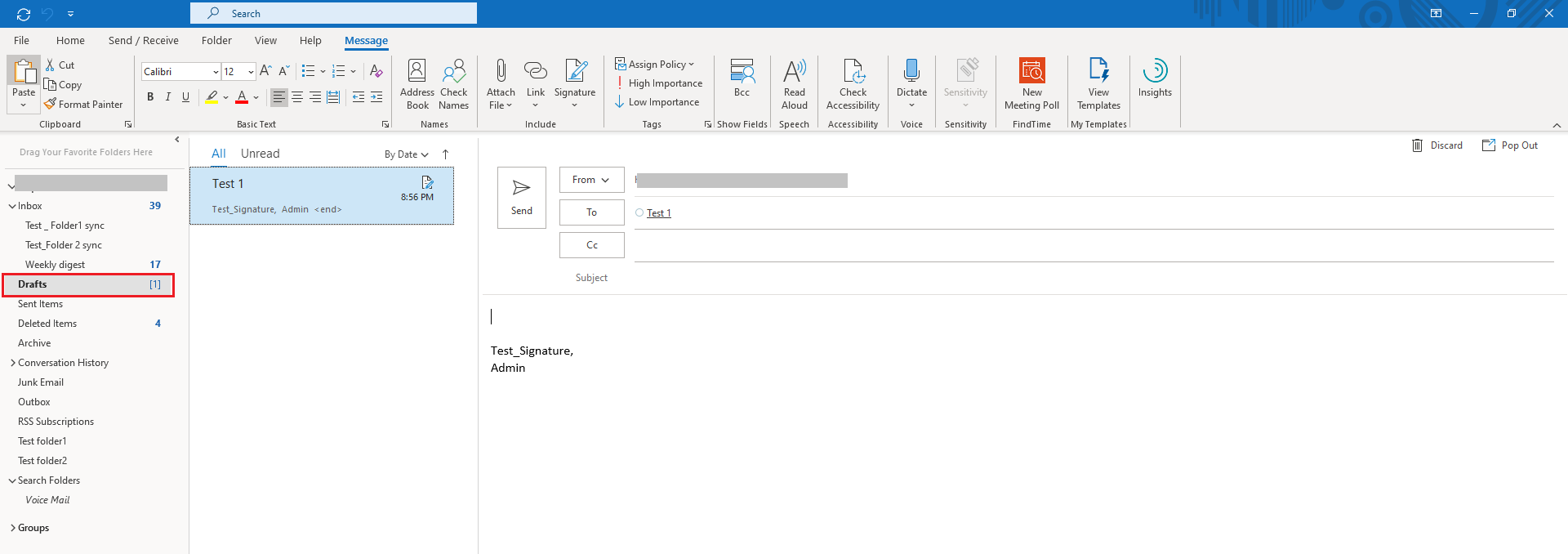
Task: Toggle Bold formatting
Action: click(150, 97)
